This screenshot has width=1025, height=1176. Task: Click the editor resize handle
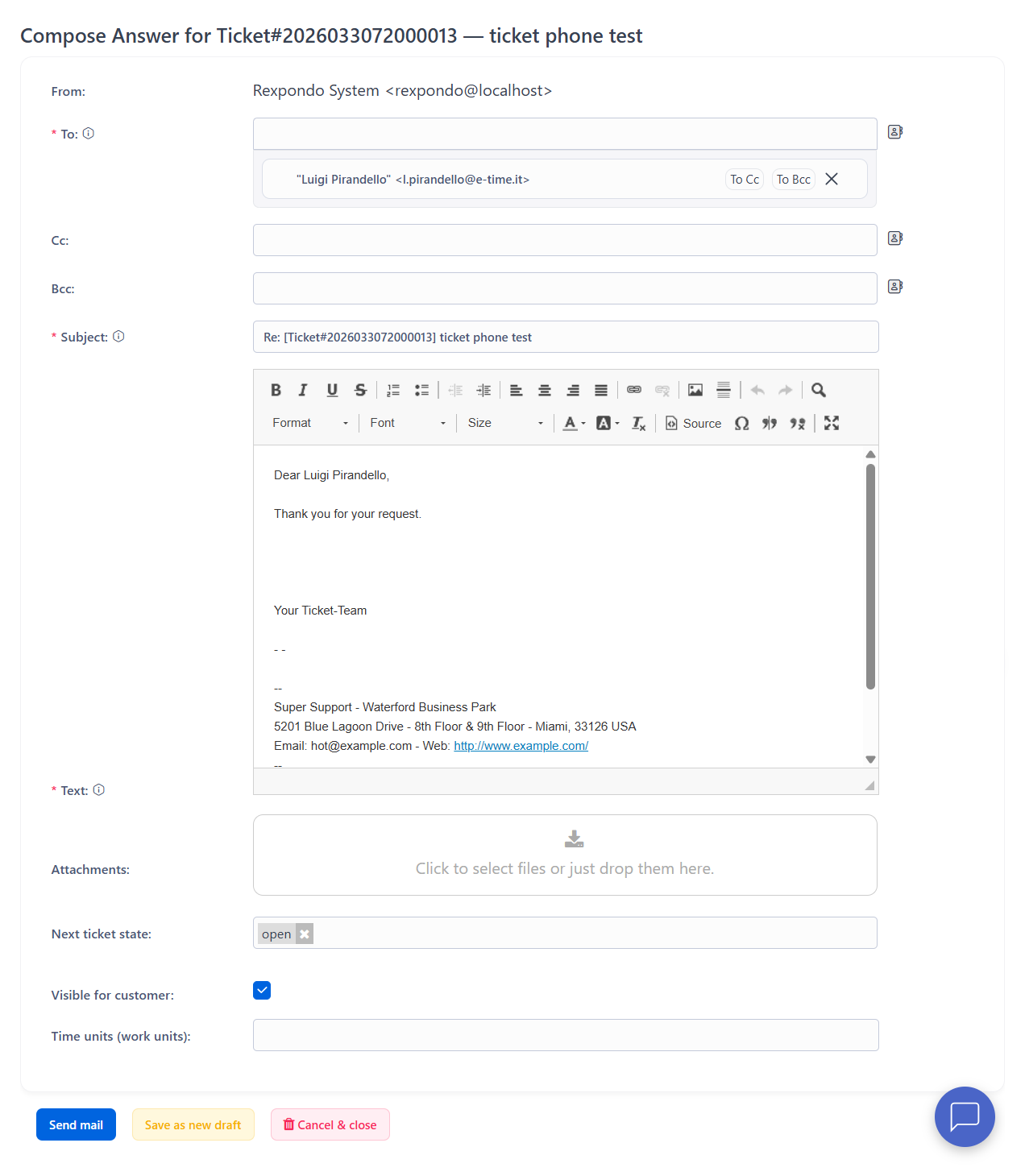coord(869,785)
